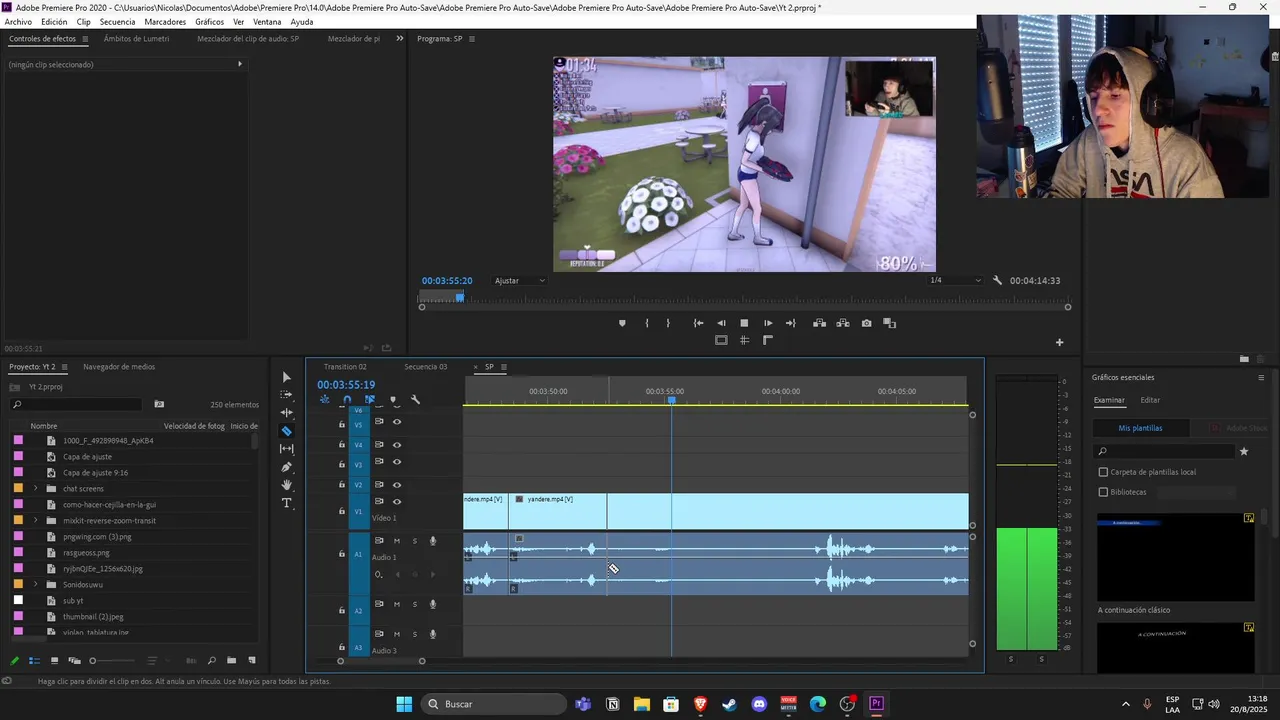
Task: Click the Add Marker icon in timeline
Action: (x=393, y=400)
